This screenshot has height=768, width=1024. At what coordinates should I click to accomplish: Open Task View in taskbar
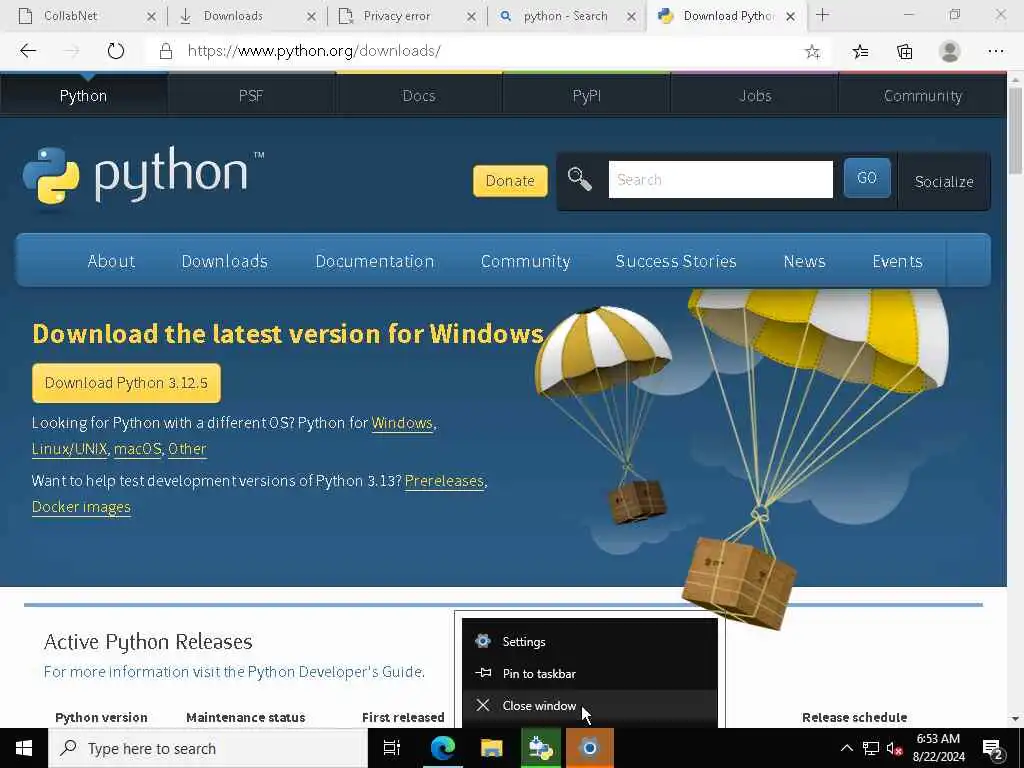tap(391, 748)
